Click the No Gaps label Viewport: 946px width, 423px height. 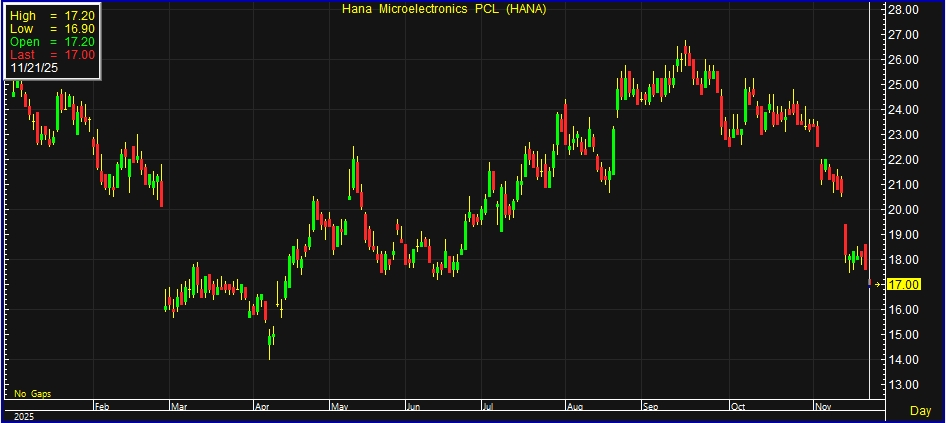click(x=32, y=394)
